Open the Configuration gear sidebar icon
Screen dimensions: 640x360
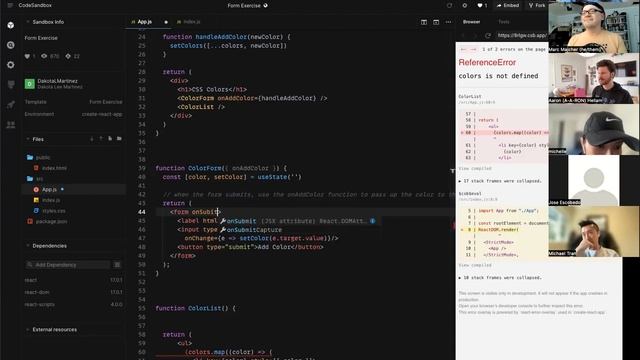point(11,64)
